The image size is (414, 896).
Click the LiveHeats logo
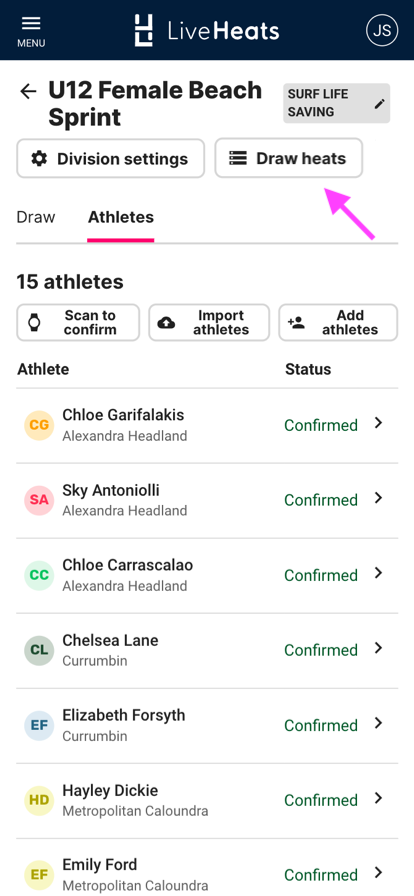click(207, 30)
